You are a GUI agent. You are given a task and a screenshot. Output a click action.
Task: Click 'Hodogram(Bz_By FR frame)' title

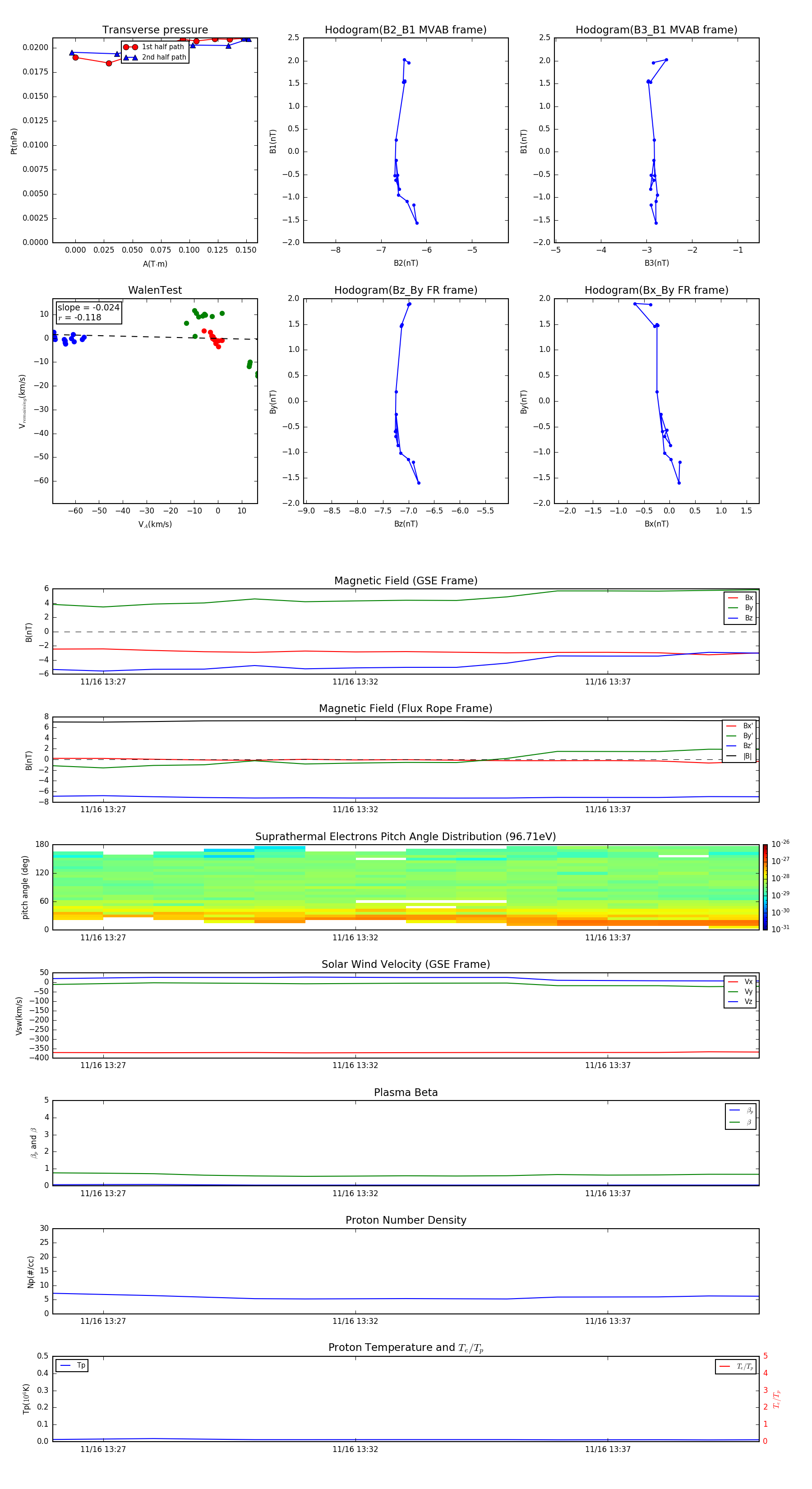[x=406, y=290]
